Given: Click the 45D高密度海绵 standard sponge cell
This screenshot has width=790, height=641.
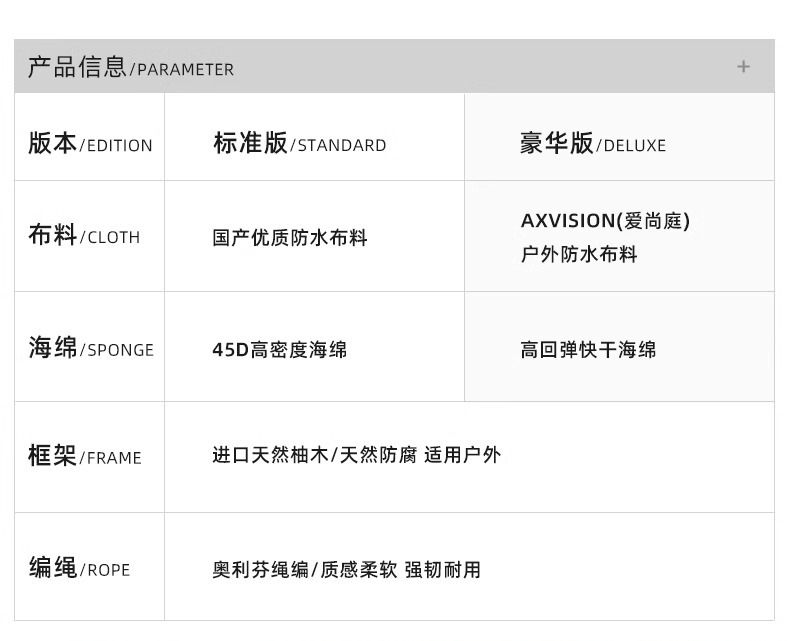Looking at the screenshot, I should pyautogui.click(x=279, y=350).
